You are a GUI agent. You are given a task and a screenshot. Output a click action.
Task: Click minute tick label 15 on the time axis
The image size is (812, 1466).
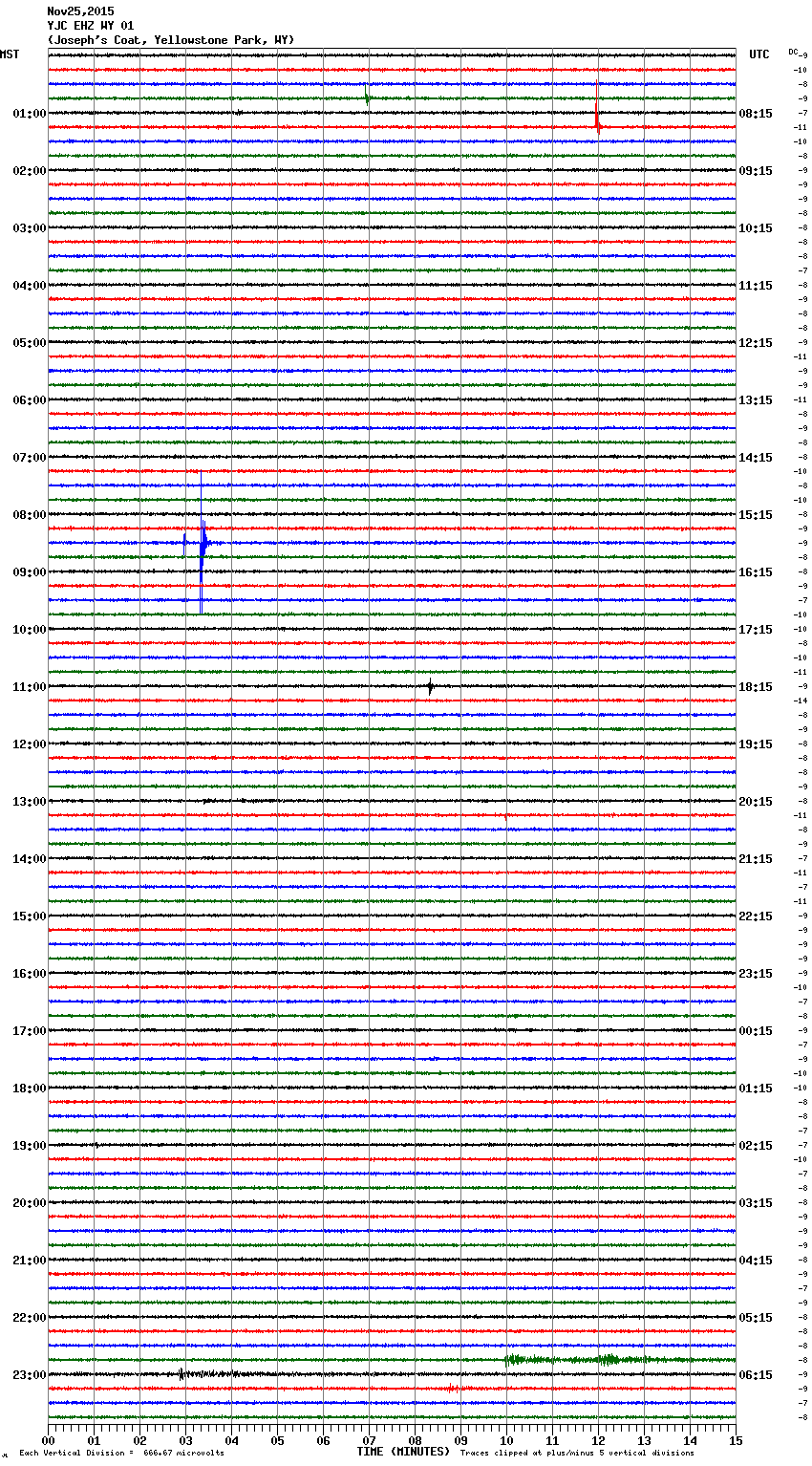(x=736, y=1440)
